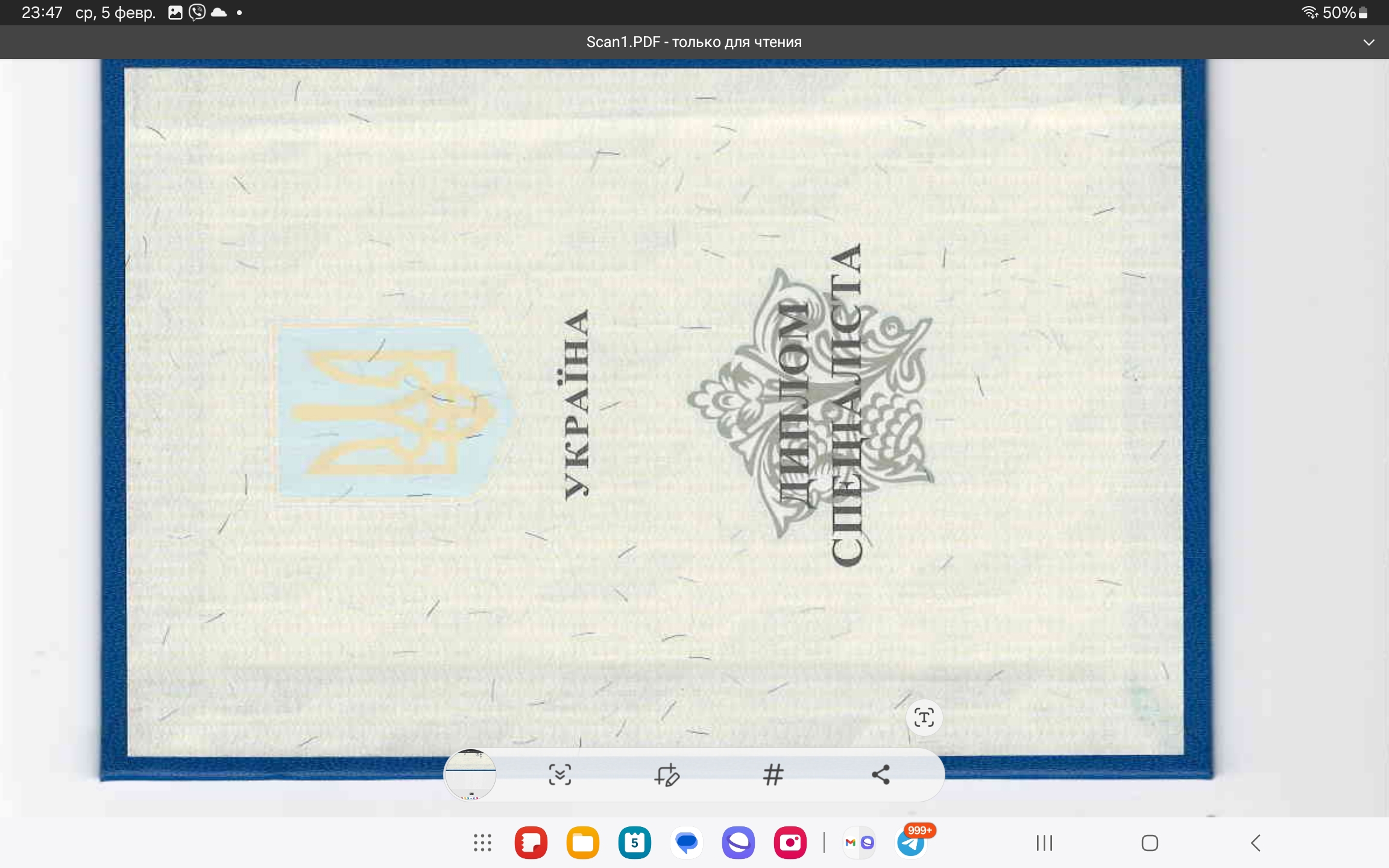Viewport: 1389px width, 868px height.
Task: Open the apps grid drawer
Action: pos(482,843)
